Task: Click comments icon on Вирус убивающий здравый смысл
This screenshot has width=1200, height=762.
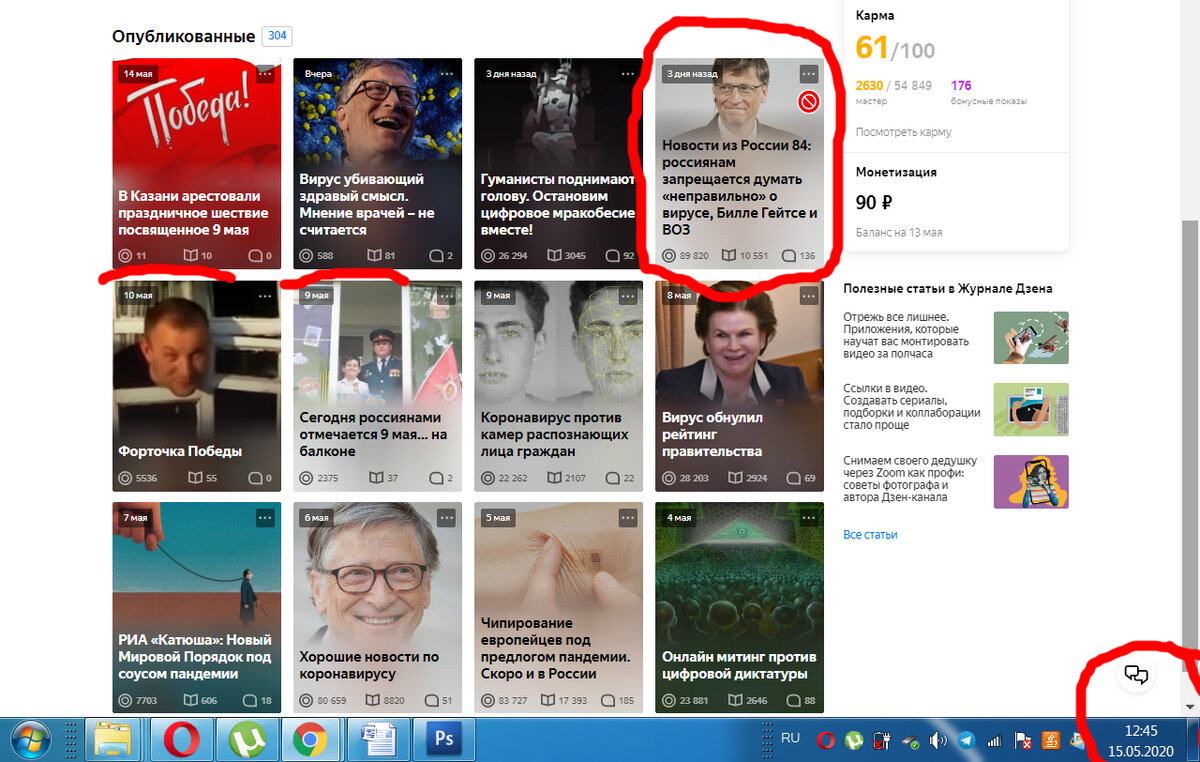Action: [435, 256]
